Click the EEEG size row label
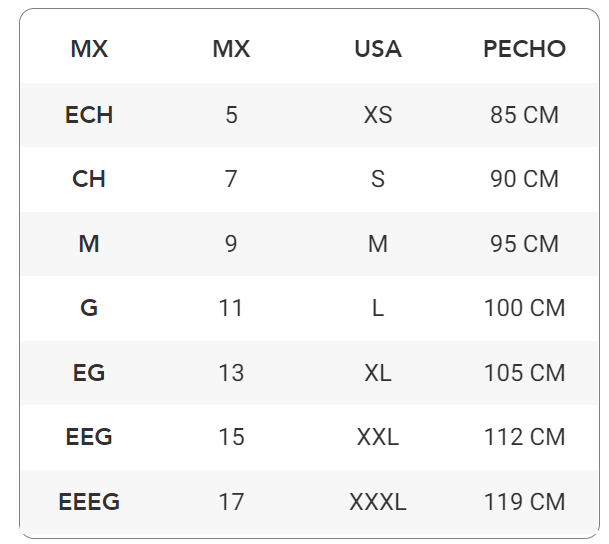609x544 pixels. point(89,502)
